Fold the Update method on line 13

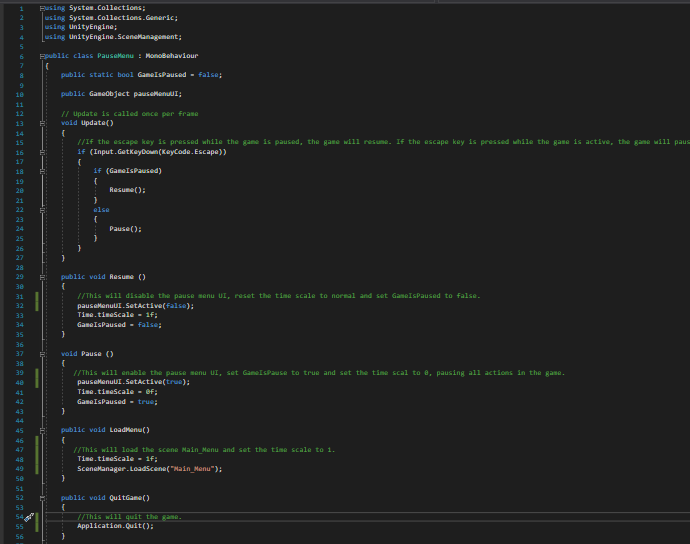point(43,123)
